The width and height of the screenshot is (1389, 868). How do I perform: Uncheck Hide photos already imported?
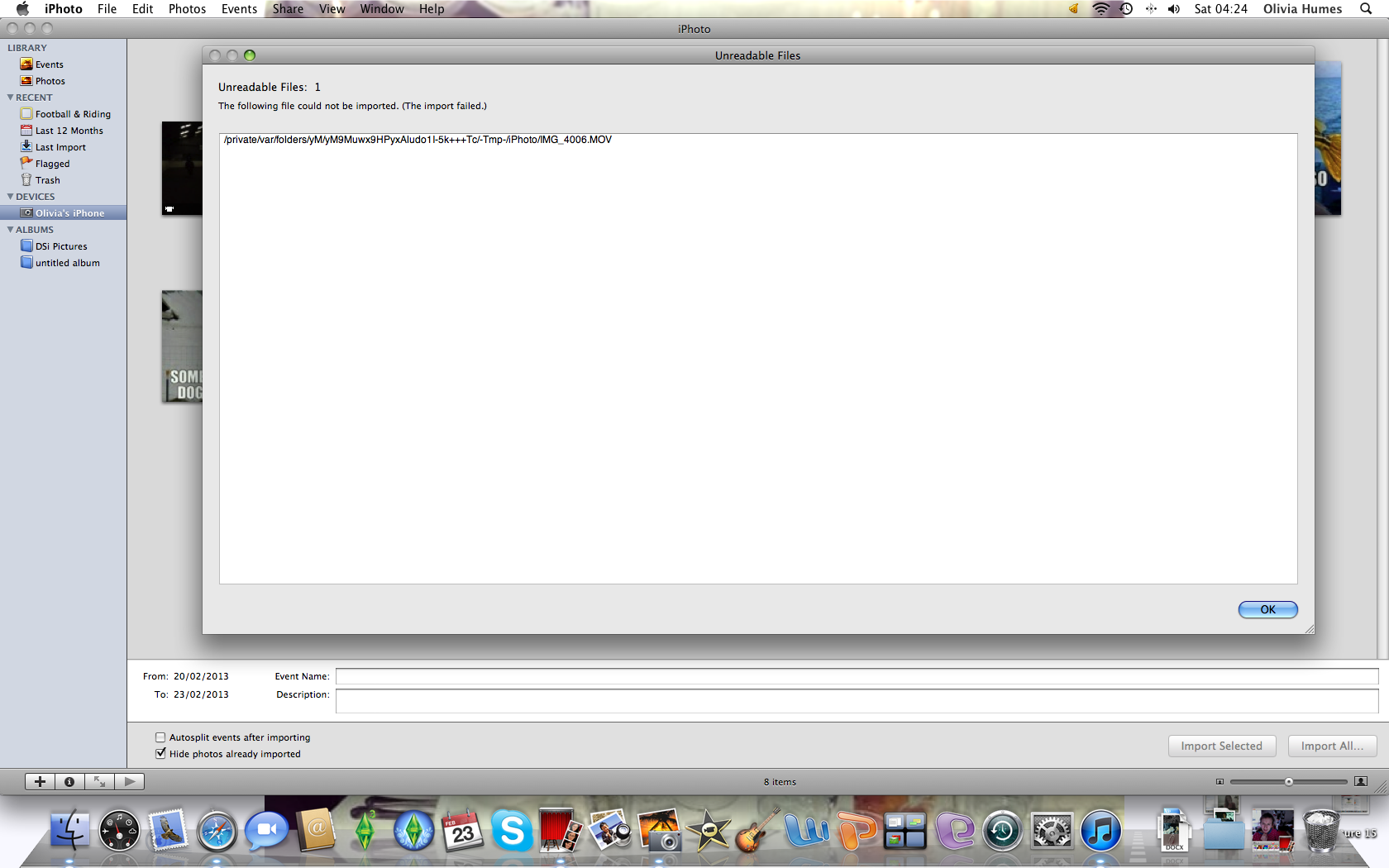[x=160, y=754]
